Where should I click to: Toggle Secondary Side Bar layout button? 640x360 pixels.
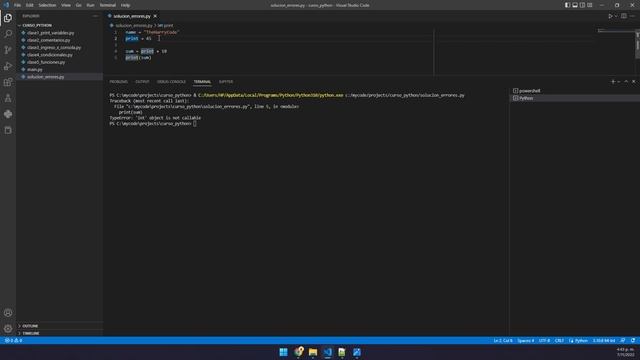point(582,5)
